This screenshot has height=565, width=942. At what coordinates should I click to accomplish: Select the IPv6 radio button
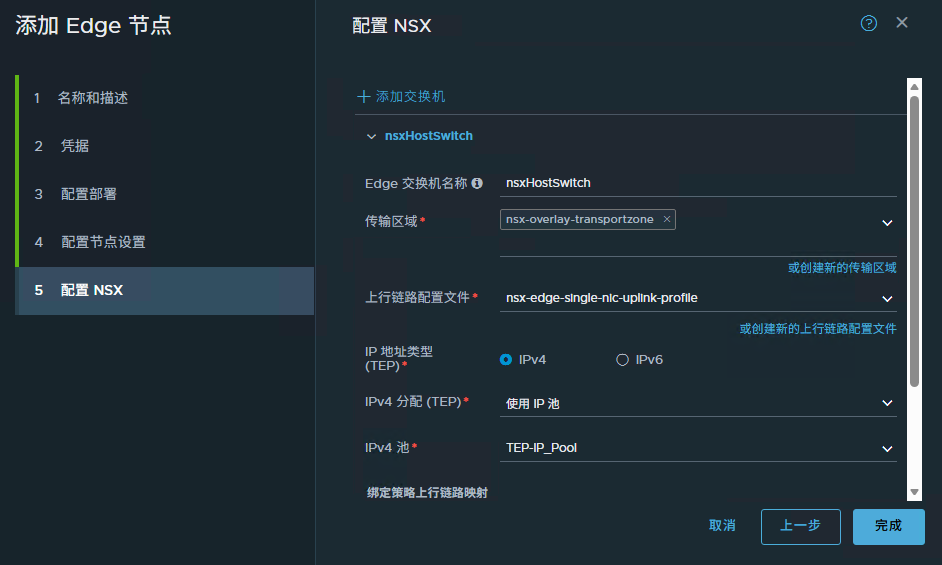[x=622, y=359]
